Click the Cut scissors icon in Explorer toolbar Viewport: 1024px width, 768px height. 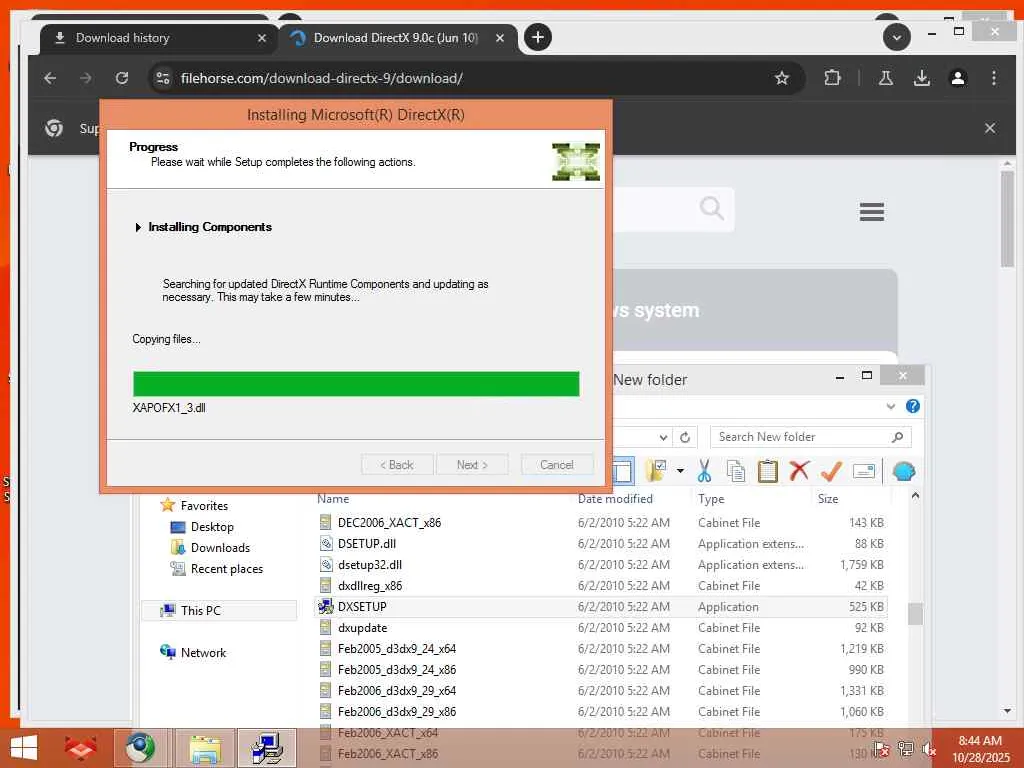tap(704, 471)
